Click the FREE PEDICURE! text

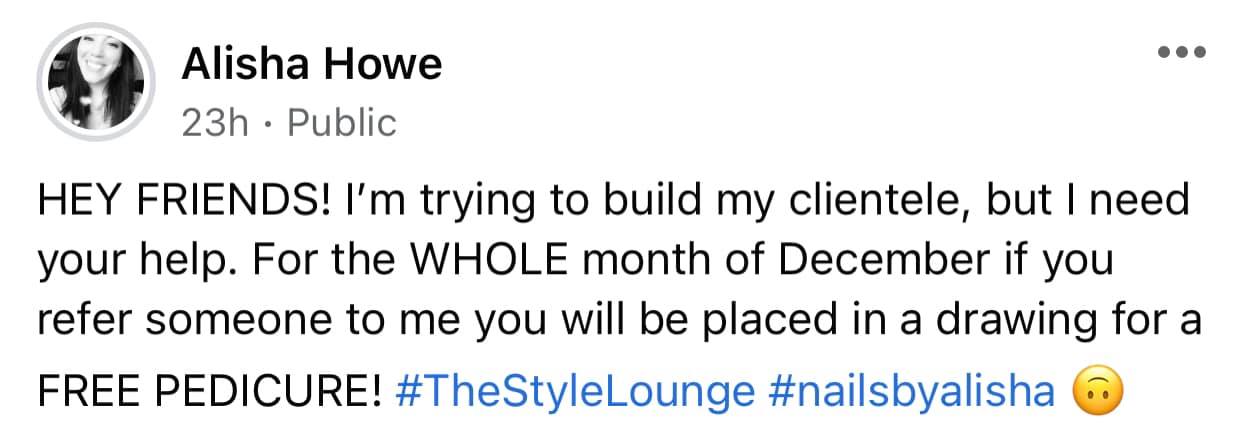(210, 391)
